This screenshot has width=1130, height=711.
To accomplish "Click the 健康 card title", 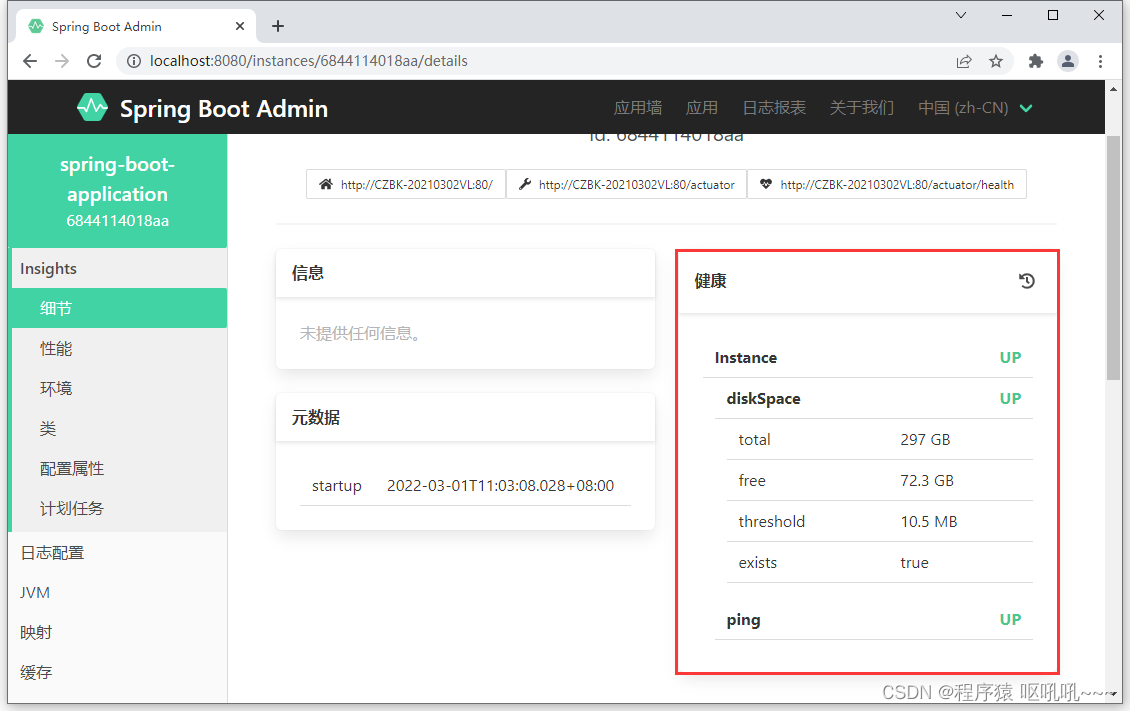I will point(710,281).
